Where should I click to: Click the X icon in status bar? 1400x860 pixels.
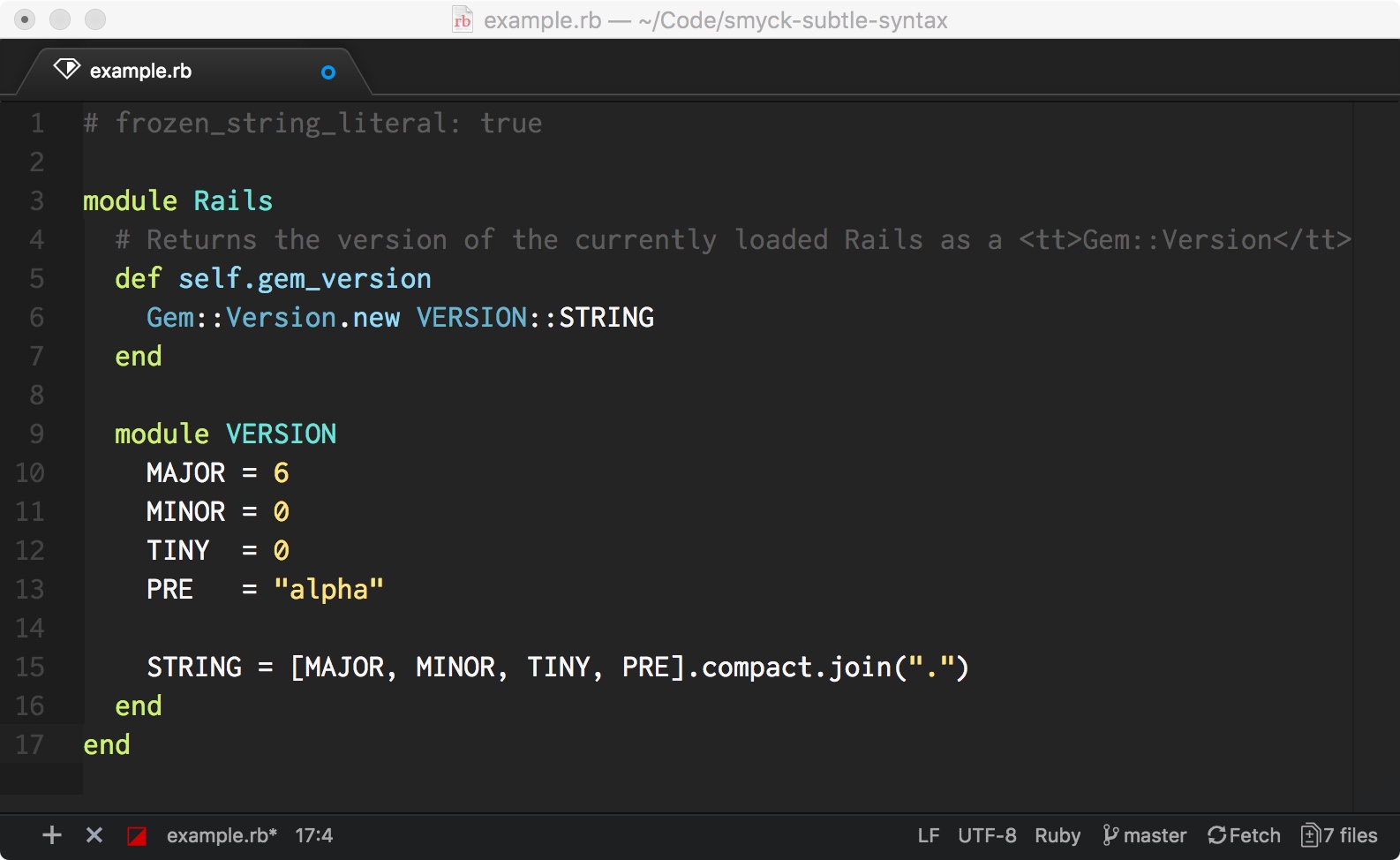point(94,835)
